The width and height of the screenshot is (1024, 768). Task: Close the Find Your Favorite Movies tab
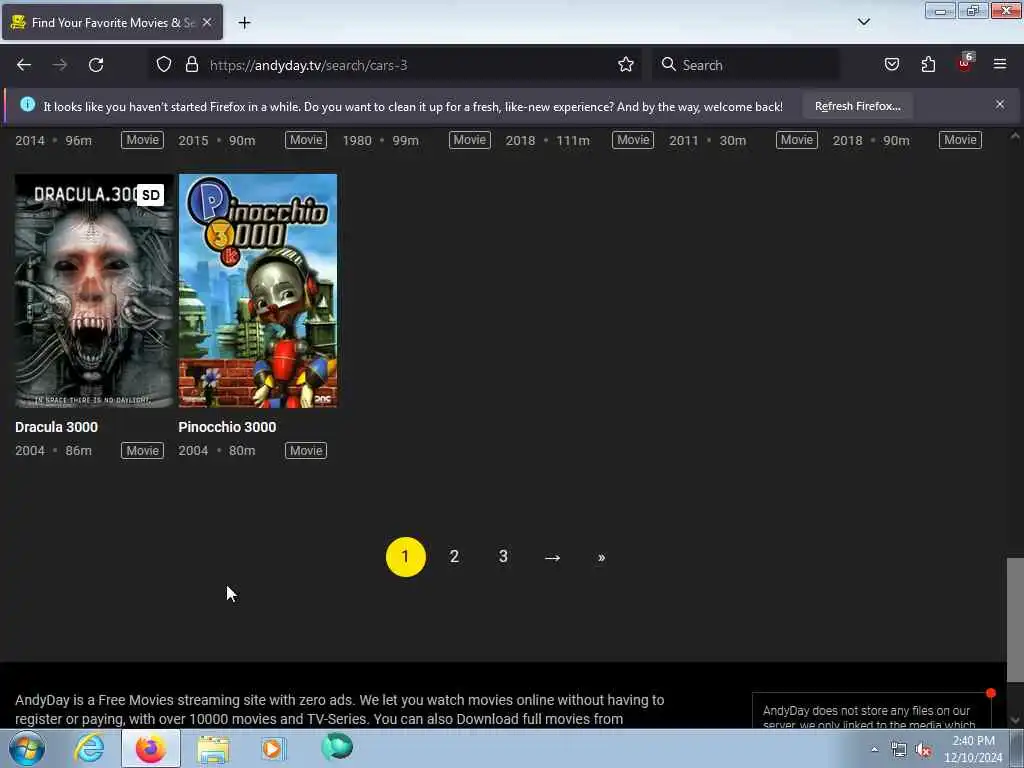207,22
